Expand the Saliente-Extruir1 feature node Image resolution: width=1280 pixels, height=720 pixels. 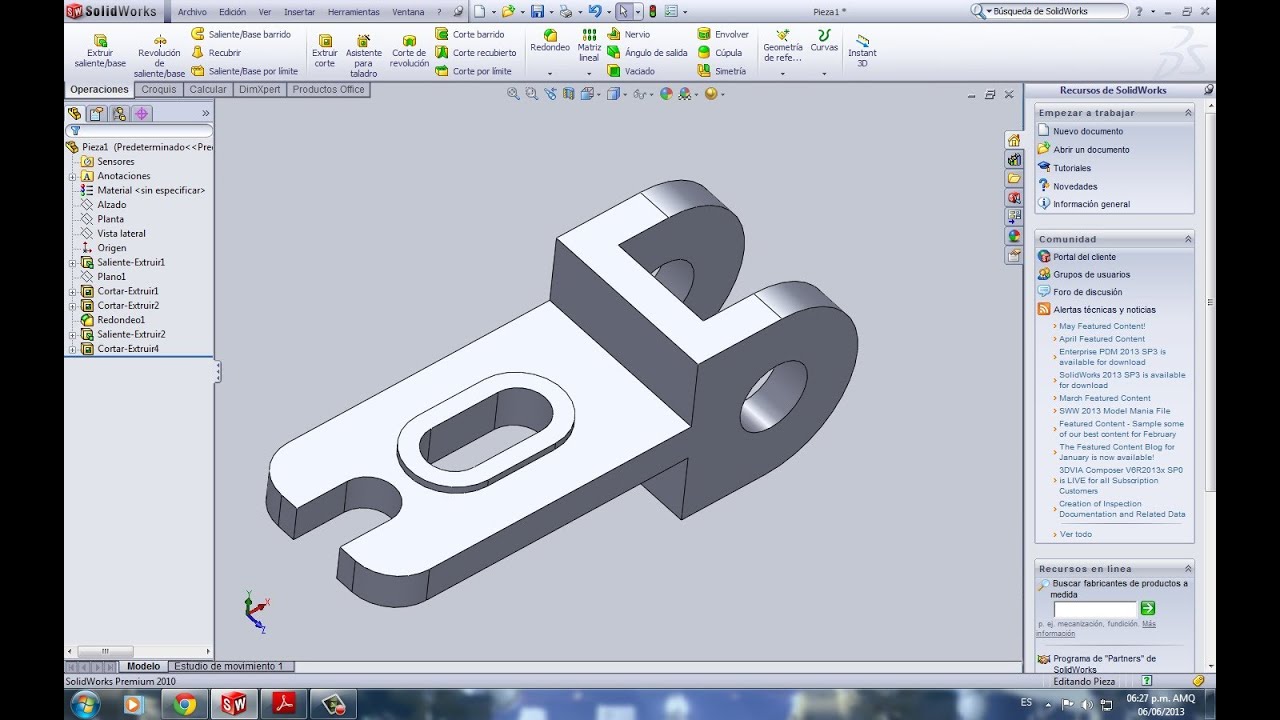(72, 262)
